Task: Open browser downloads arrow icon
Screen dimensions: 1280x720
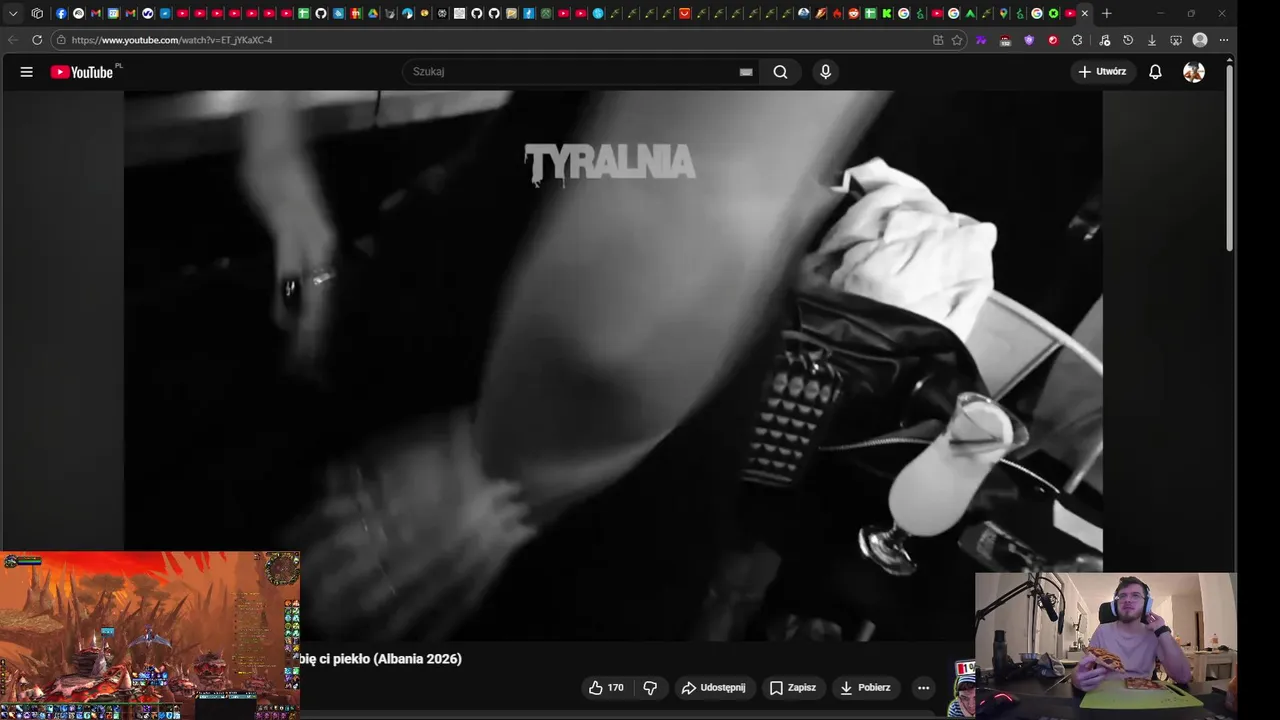Action: [x=1152, y=40]
